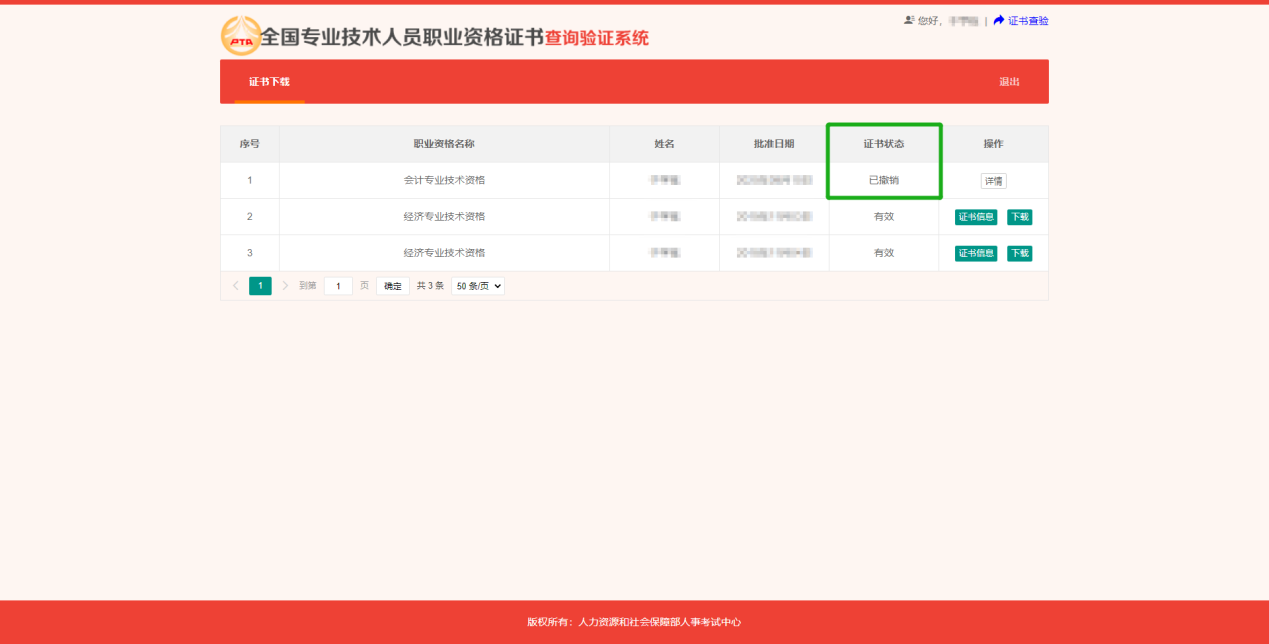Image resolution: width=1269 pixels, height=644 pixels.
Task: Click the 人力资源和社会保障部人事考试中心 footer text
Action: (660, 621)
